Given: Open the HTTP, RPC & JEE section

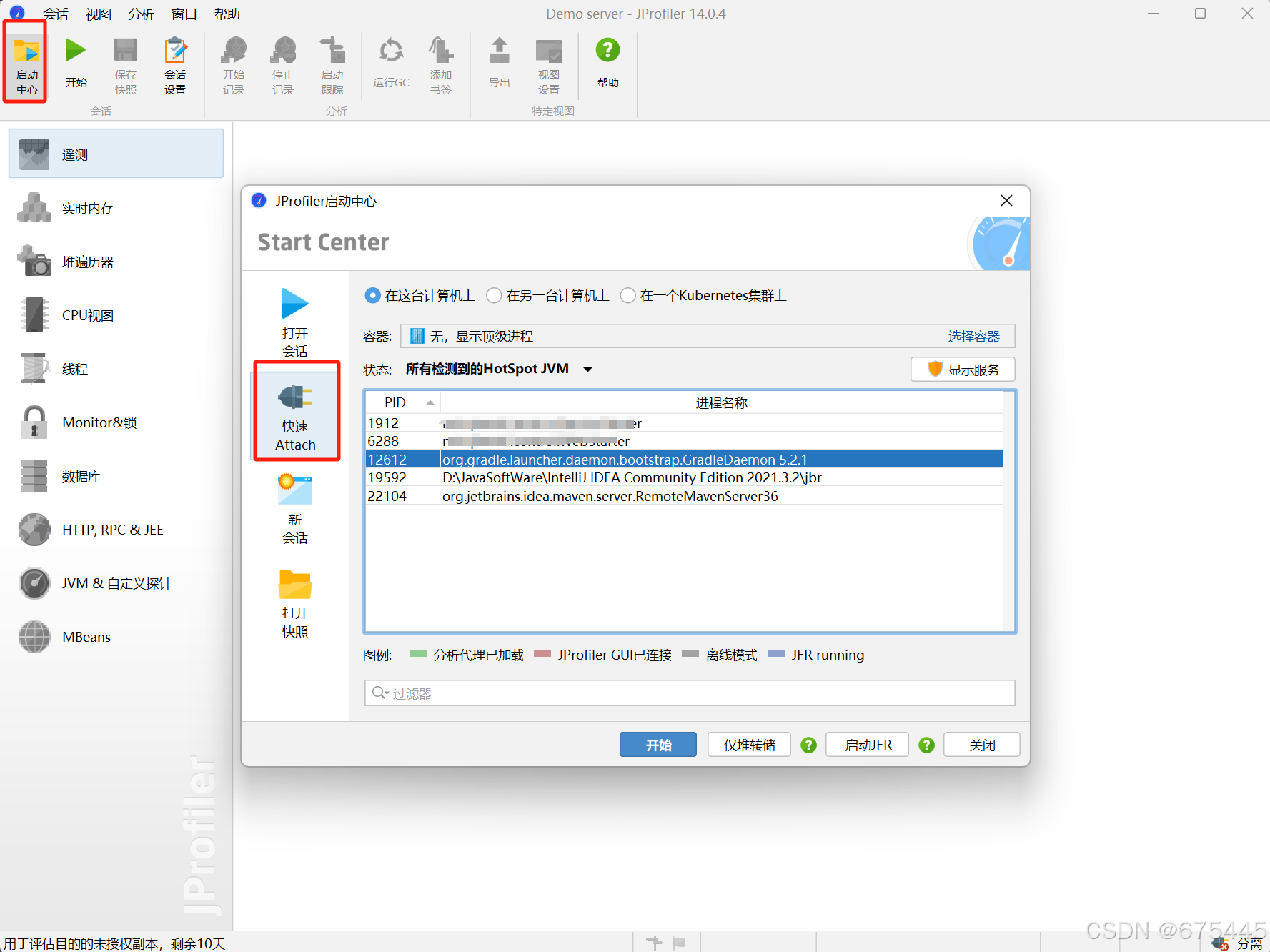Looking at the screenshot, I should [x=116, y=530].
